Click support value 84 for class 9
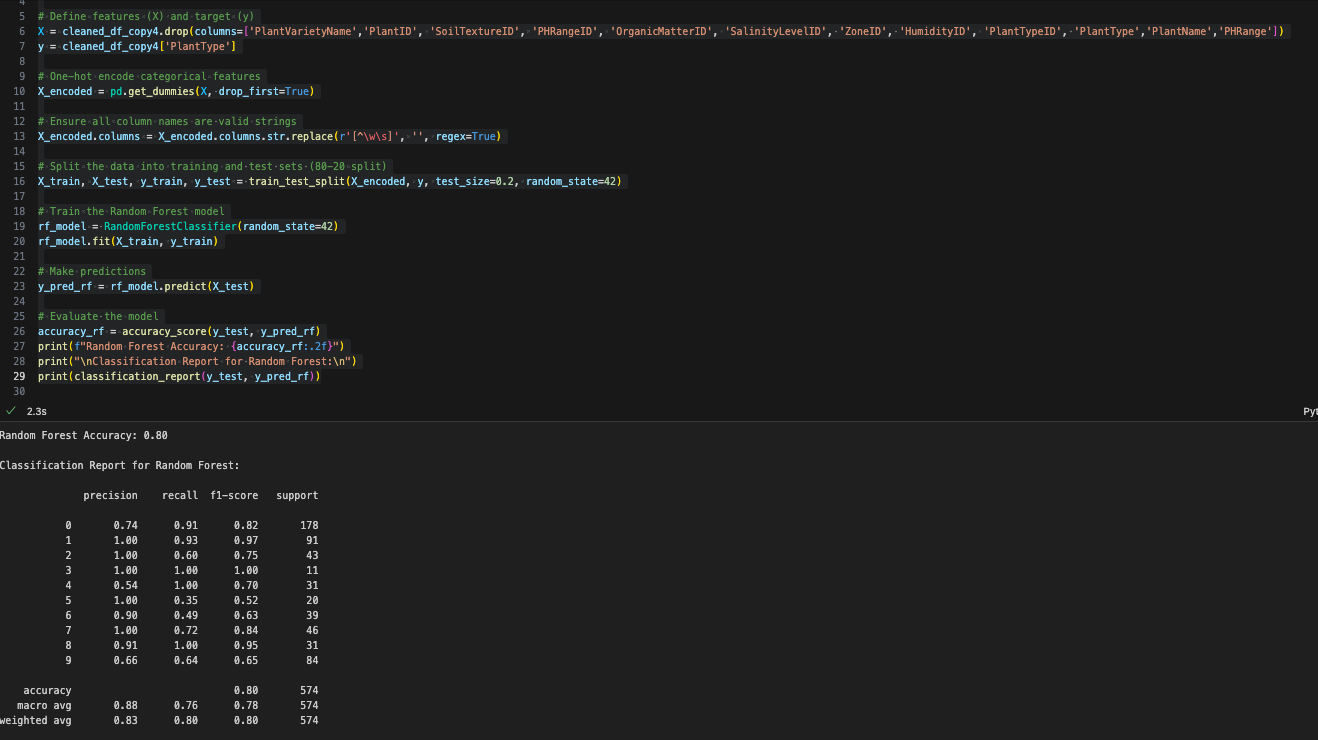This screenshot has height=740, width=1318. tap(312, 660)
